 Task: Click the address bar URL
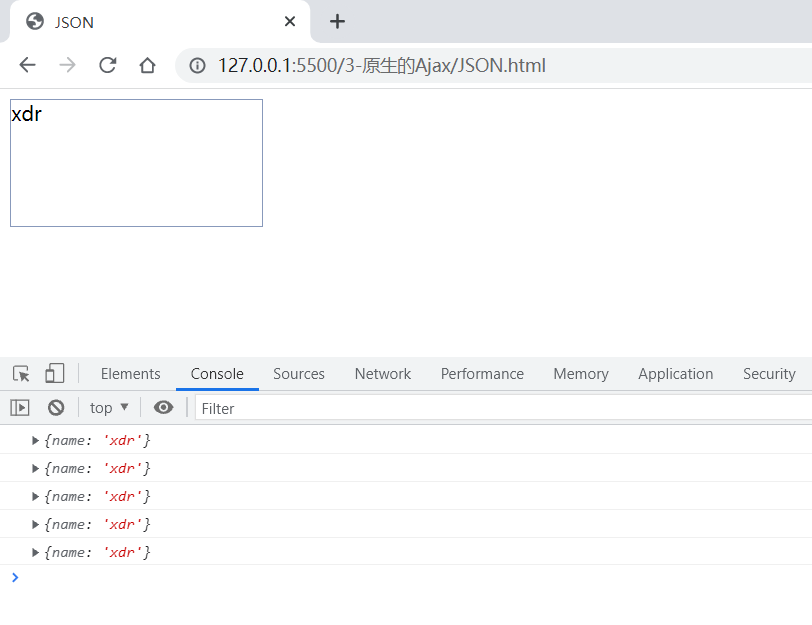pos(382,66)
